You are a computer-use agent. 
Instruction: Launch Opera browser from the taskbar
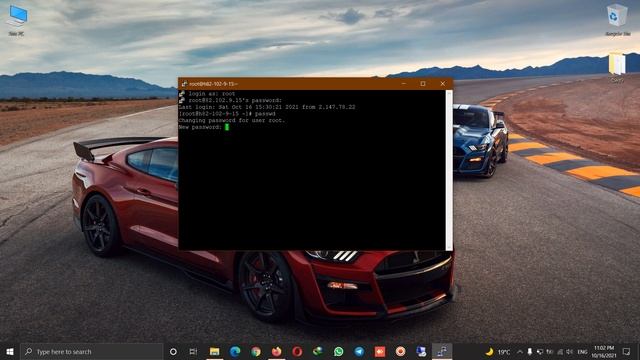[x=297, y=351]
